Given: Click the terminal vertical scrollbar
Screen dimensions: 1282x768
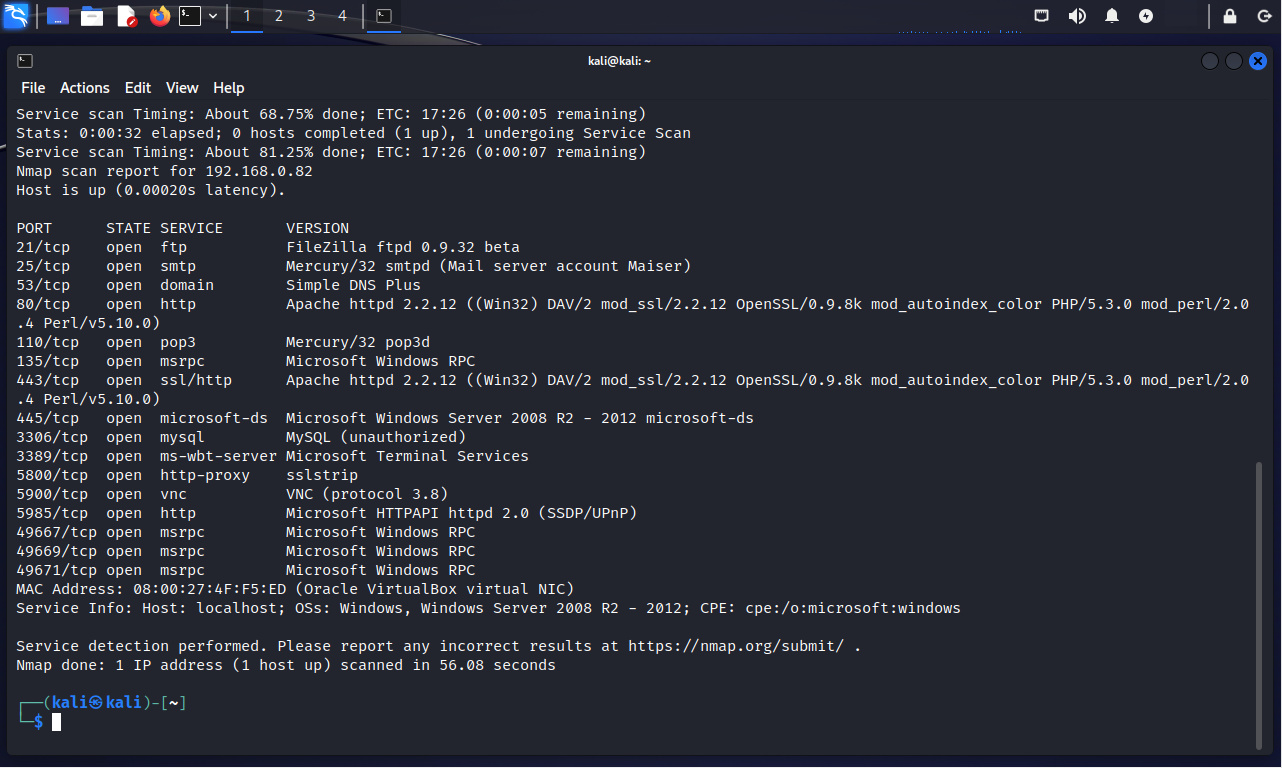Looking at the screenshot, I should (x=1259, y=600).
